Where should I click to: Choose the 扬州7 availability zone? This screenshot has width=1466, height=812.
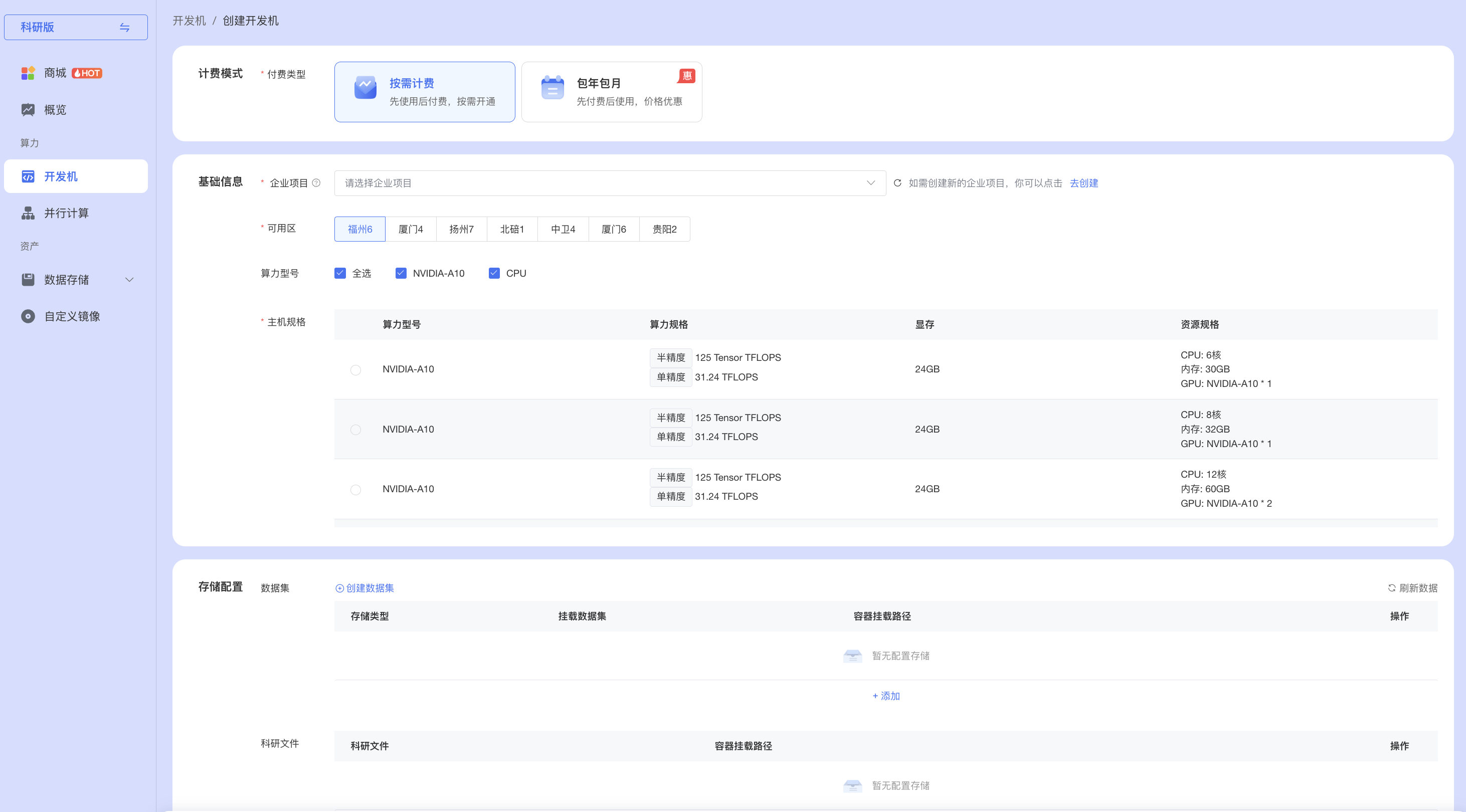(462, 229)
